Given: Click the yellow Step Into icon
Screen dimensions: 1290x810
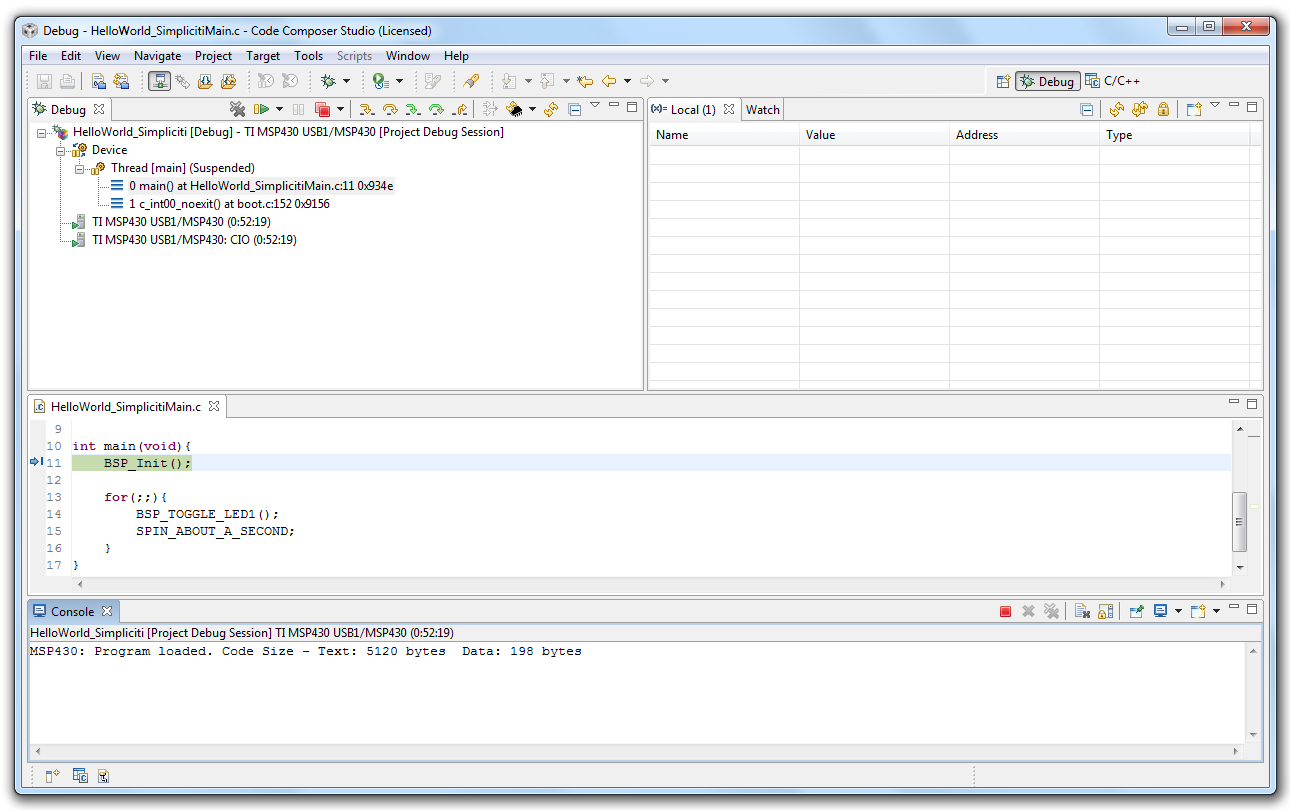Looking at the screenshot, I should (367, 109).
